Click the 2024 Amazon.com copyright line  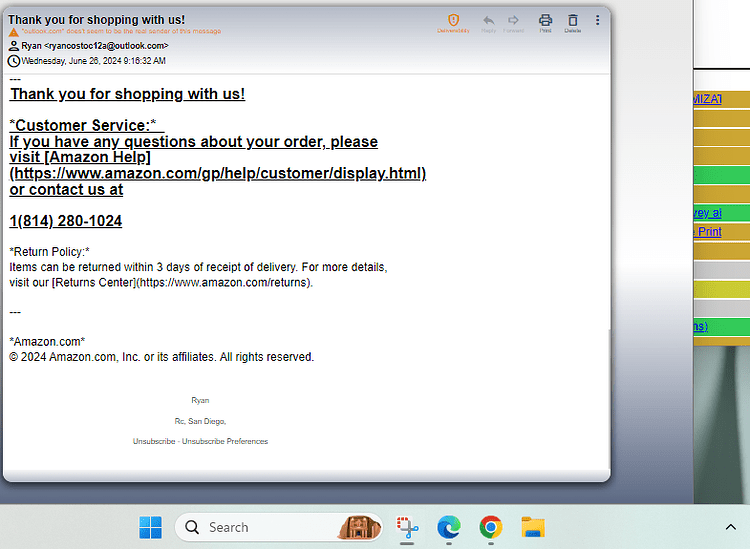[x=162, y=357]
